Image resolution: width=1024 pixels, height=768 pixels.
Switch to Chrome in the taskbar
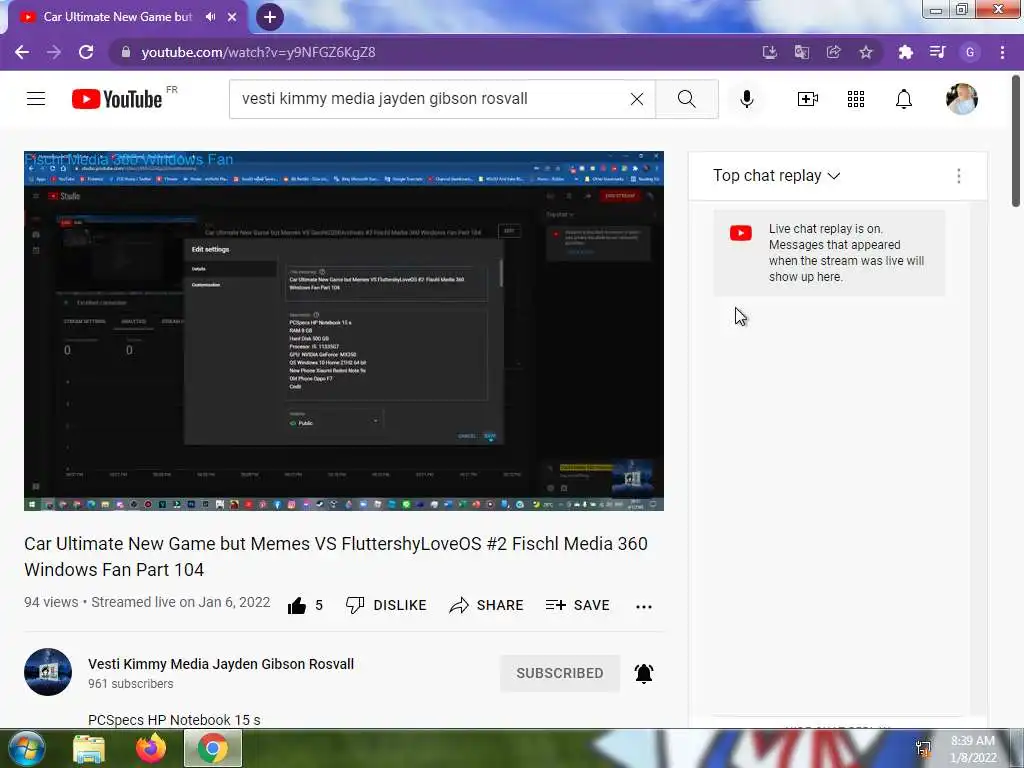tap(213, 748)
